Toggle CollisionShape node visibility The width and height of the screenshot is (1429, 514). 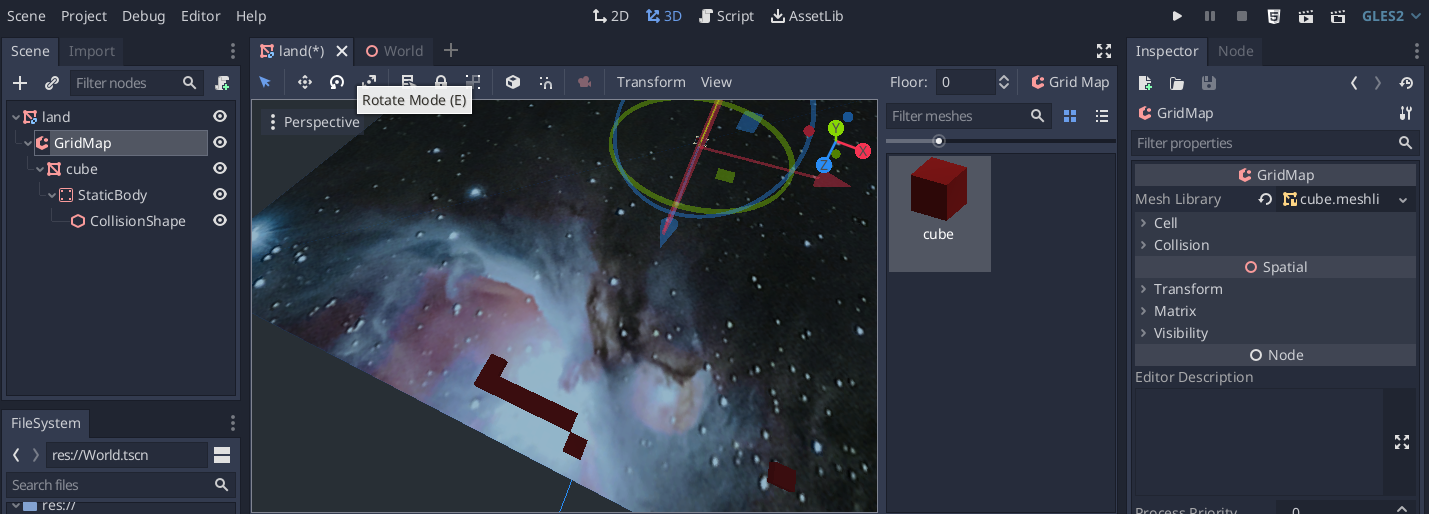[220, 221]
